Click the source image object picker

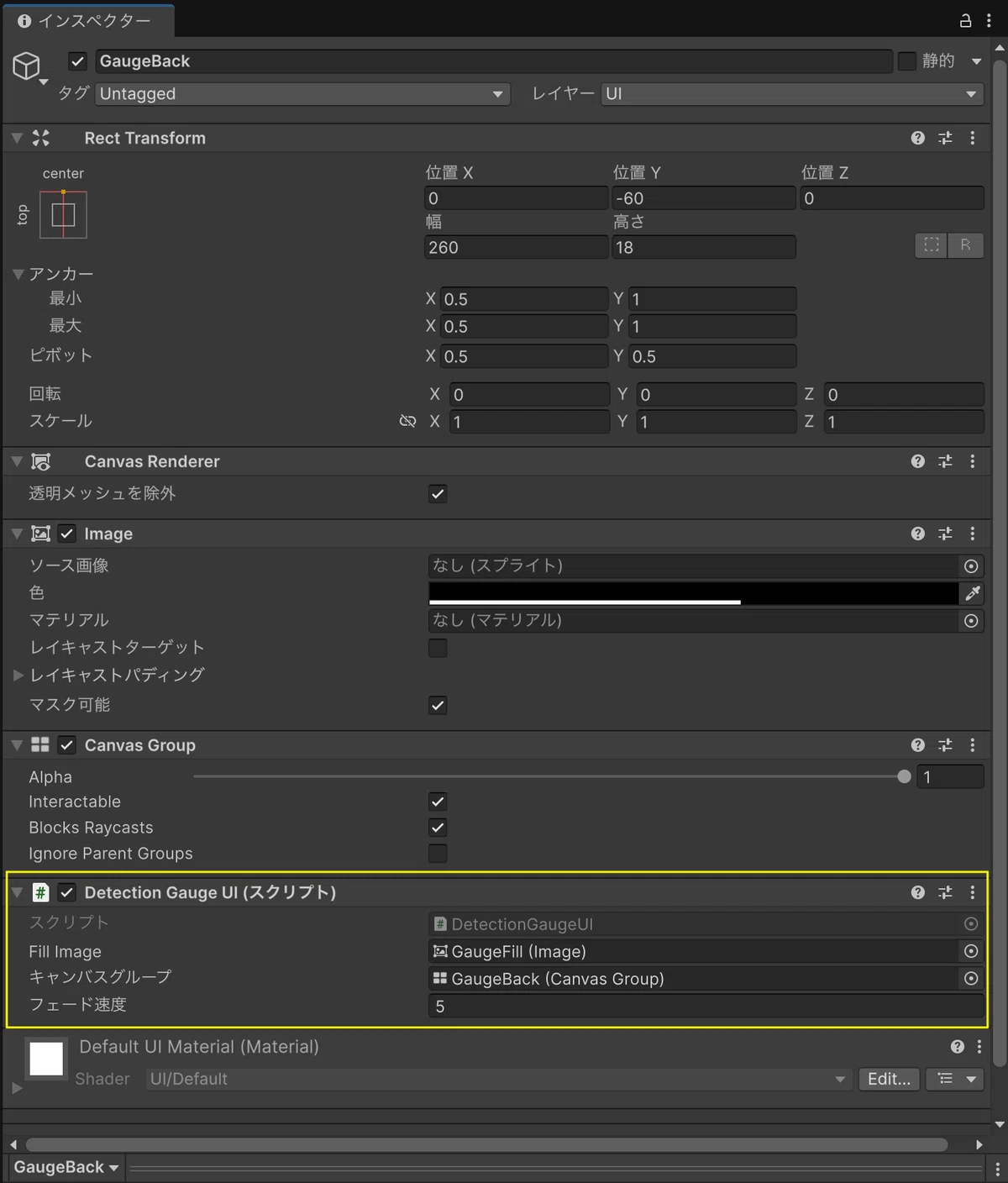(971, 566)
